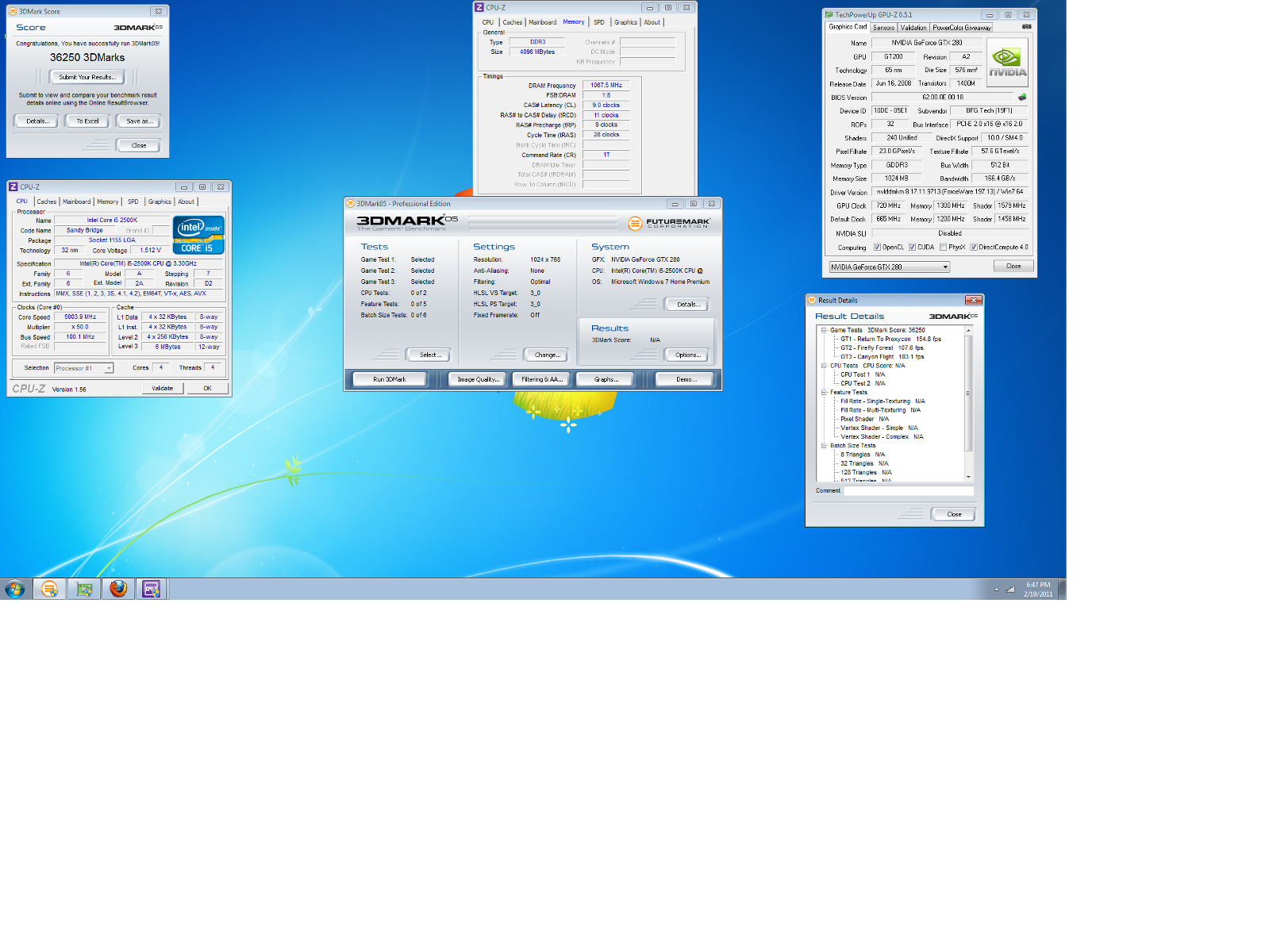Image resolution: width=1269 pixels, height=952 pixels.
Task: Click the Firefox taskbar icon
Action: 118,589
